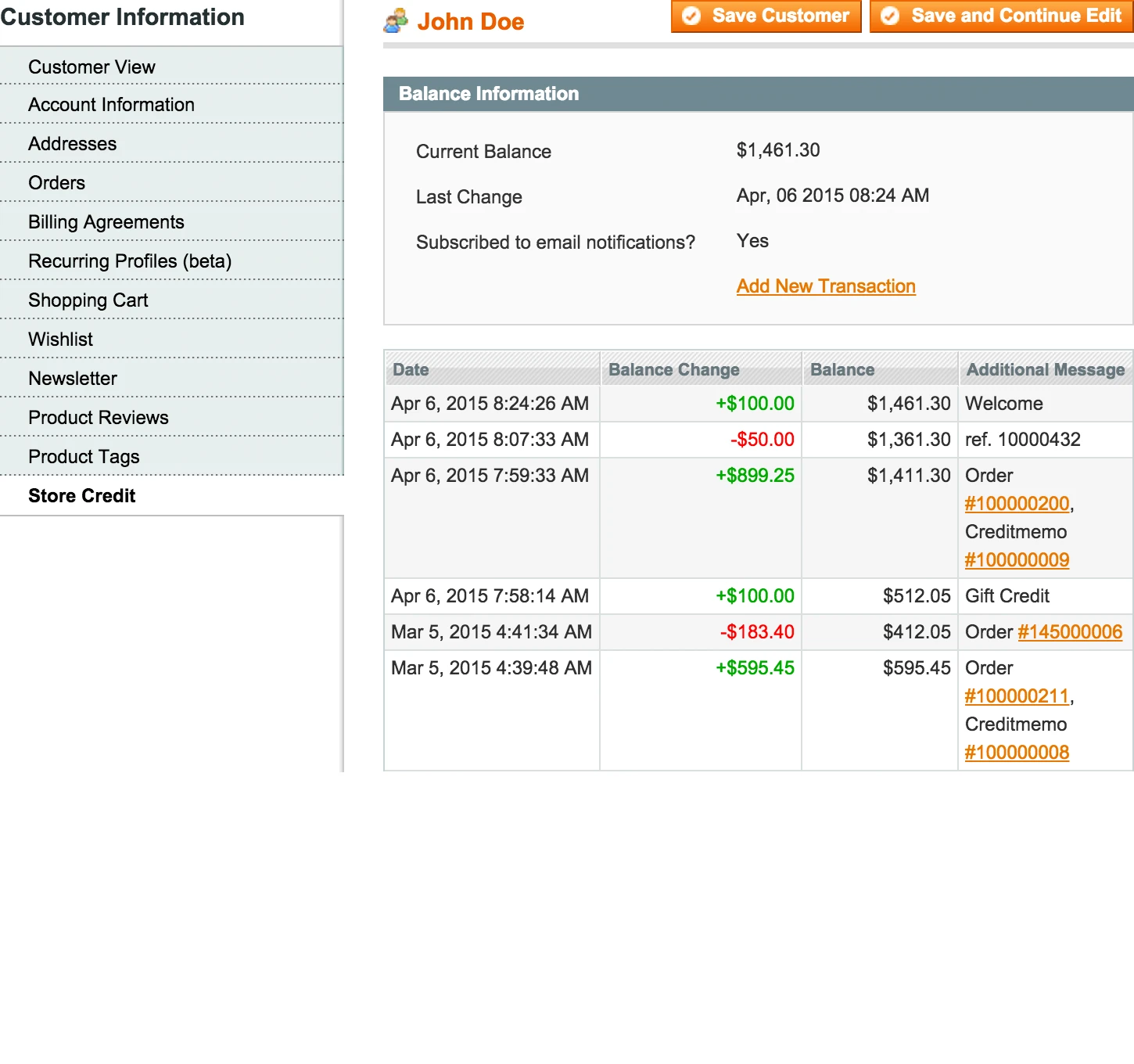Click checkmark icon on Save and Continue Edit
Screen dimensions: 1134x1064
(891, 16)
